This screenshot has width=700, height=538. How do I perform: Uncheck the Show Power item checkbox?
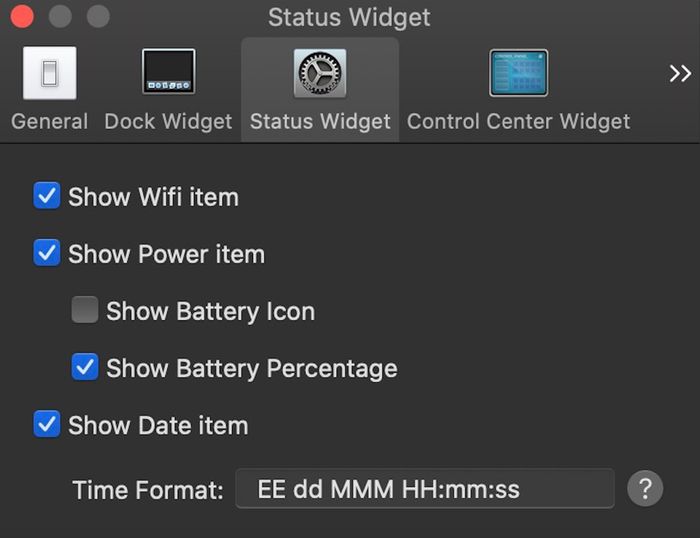tap(47, 253)
